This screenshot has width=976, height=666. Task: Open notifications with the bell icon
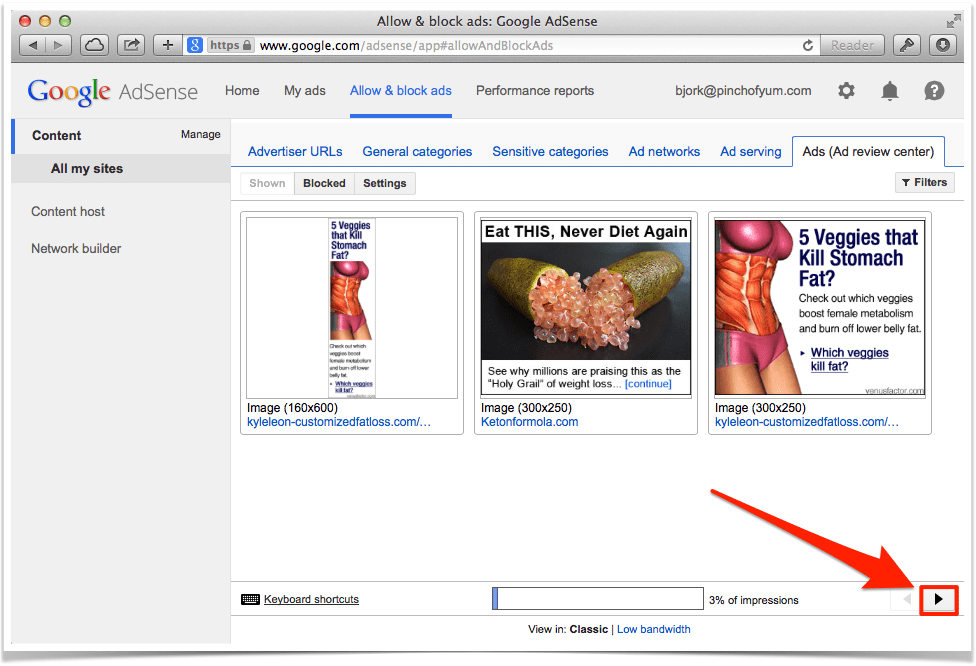[889, 90]
